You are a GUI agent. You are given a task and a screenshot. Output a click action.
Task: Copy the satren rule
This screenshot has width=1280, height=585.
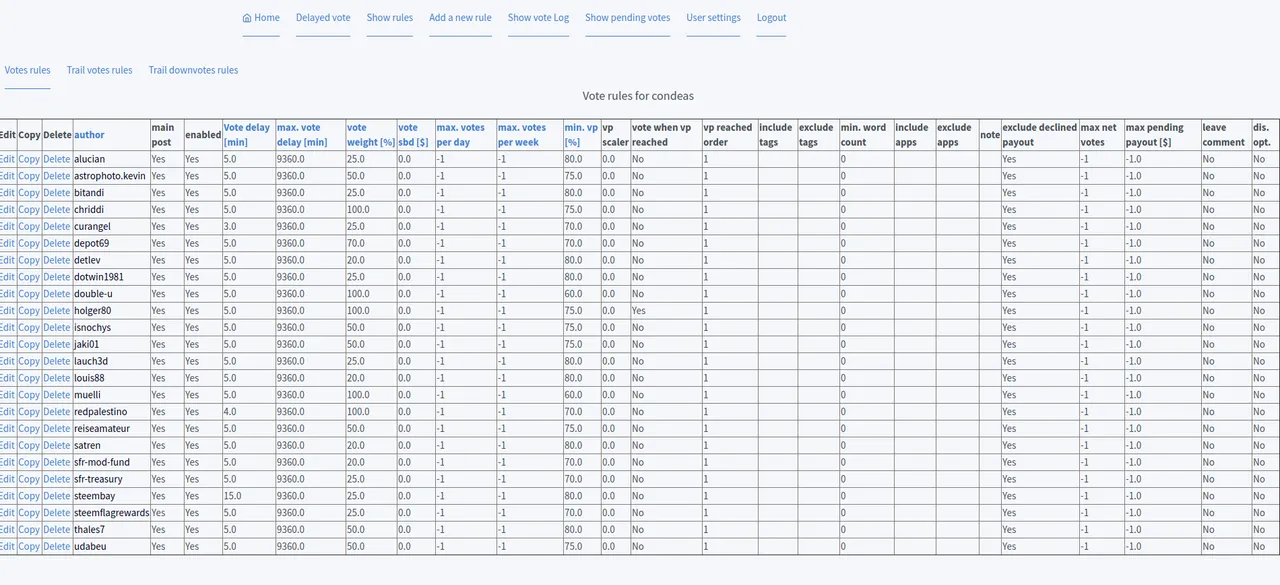(29, 446)
